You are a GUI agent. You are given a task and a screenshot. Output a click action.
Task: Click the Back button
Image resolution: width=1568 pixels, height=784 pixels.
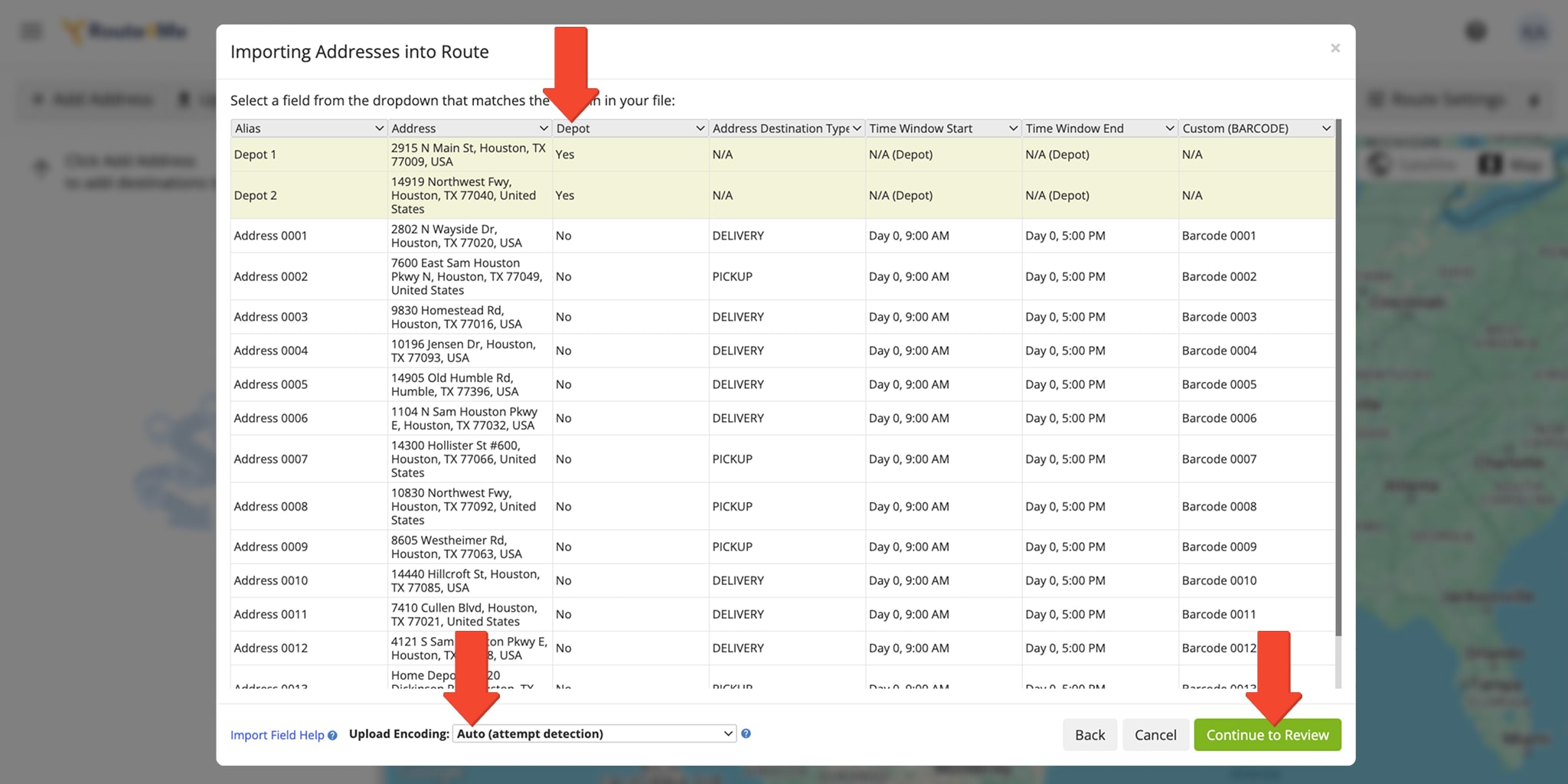(x=1089, y=735)
